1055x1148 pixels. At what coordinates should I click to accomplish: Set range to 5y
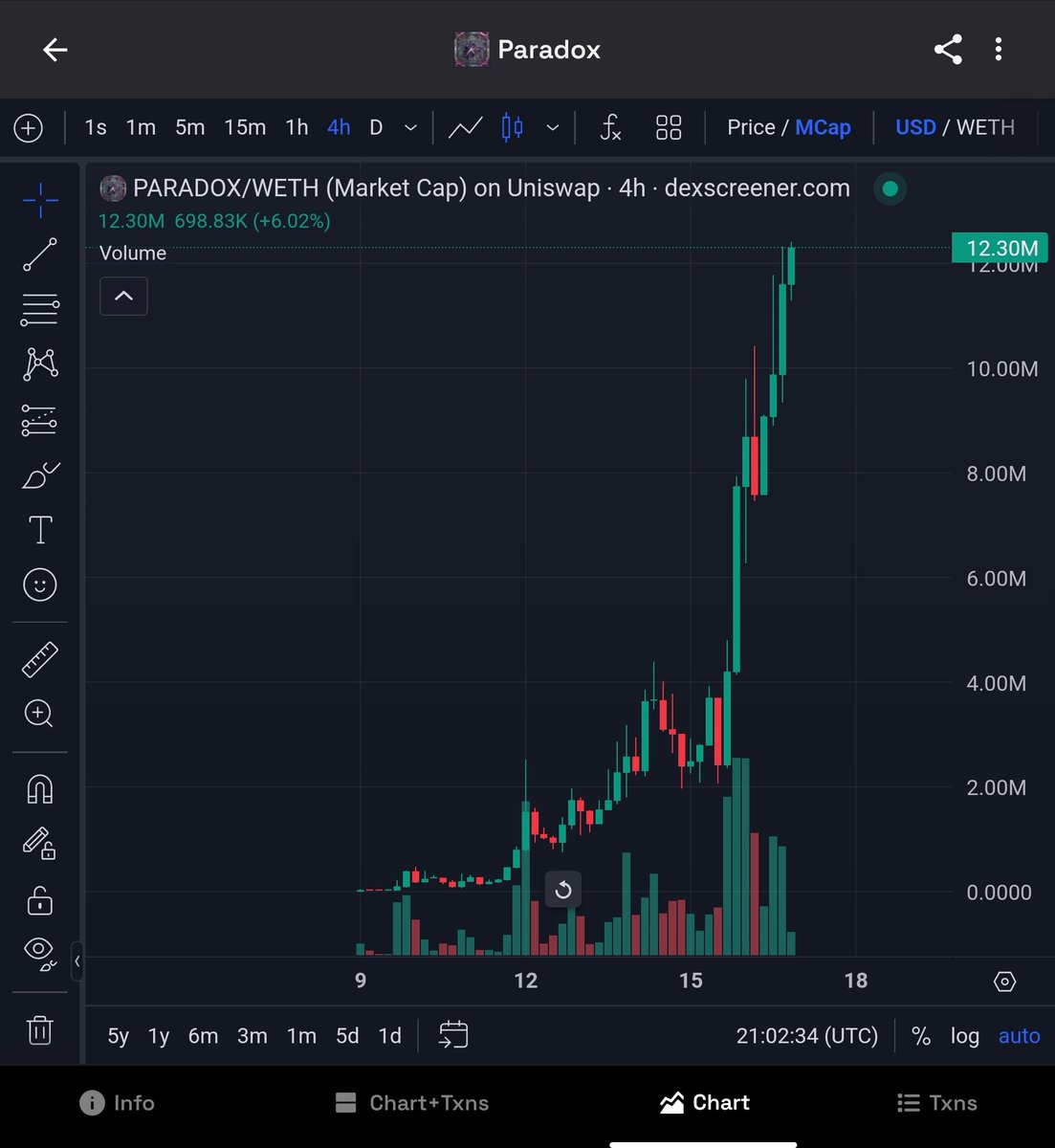click(119, 1036)
